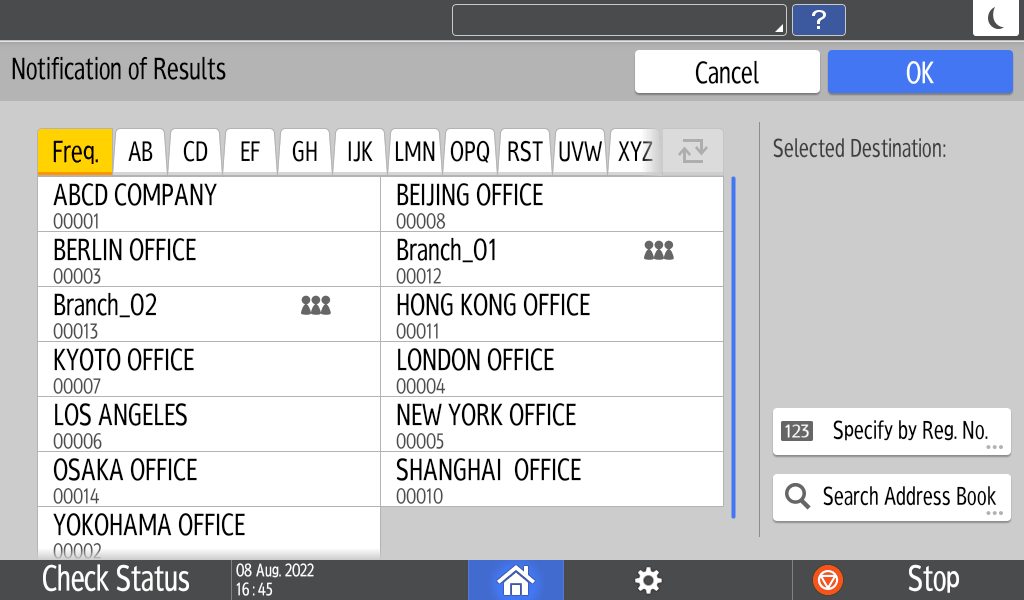
Task: Tap the question mark help icon
Action: tap(818, 20)
